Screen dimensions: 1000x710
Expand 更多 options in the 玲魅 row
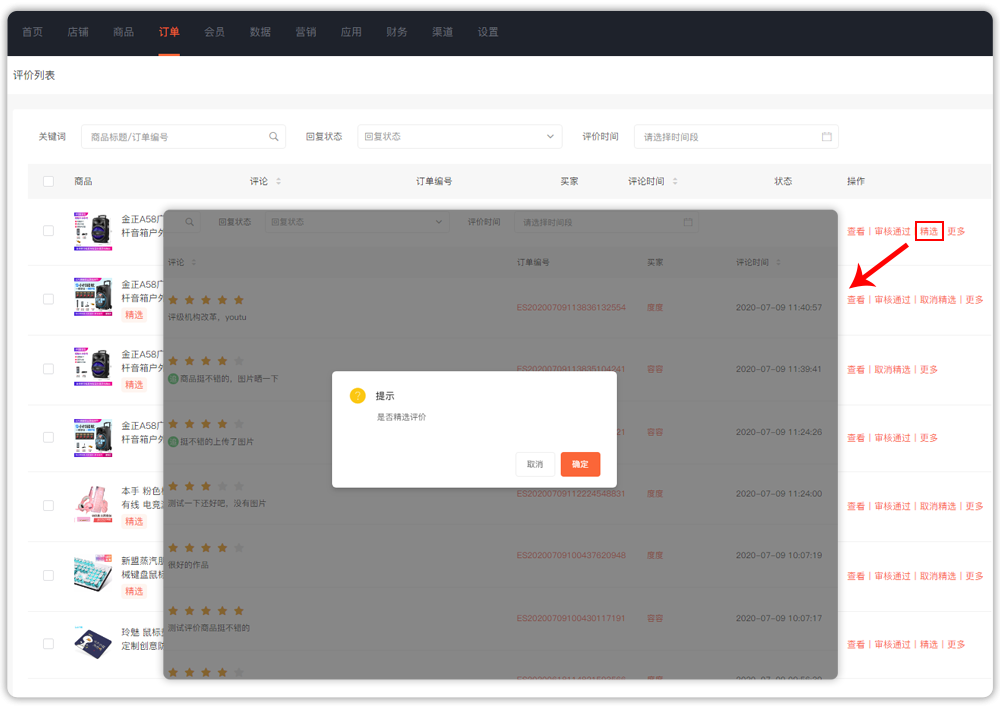coord(956,645)
